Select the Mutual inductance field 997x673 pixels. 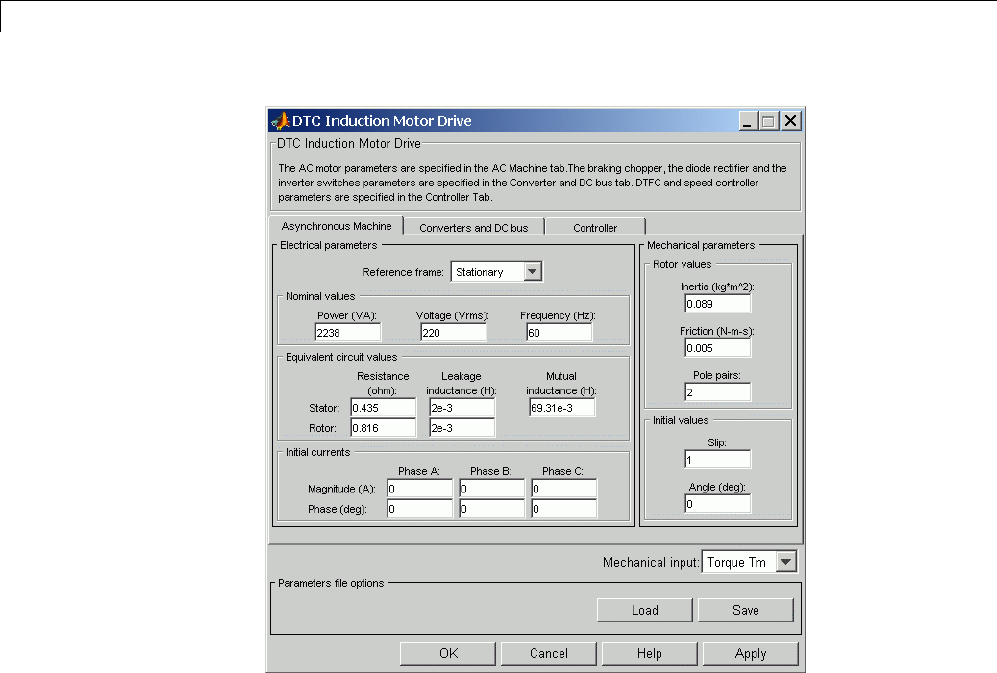[562, 408]
